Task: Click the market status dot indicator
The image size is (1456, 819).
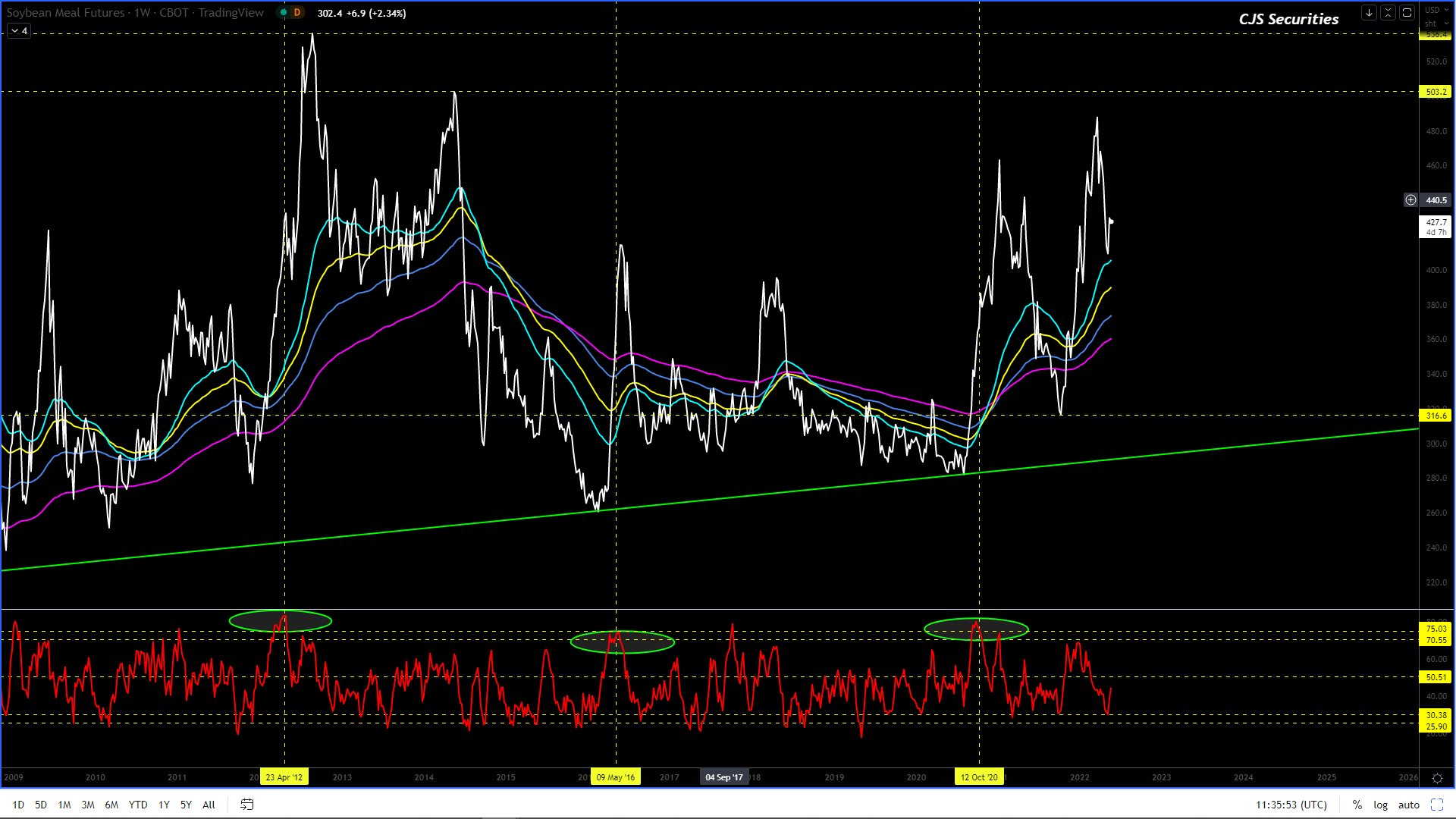Action: [284, 13]
